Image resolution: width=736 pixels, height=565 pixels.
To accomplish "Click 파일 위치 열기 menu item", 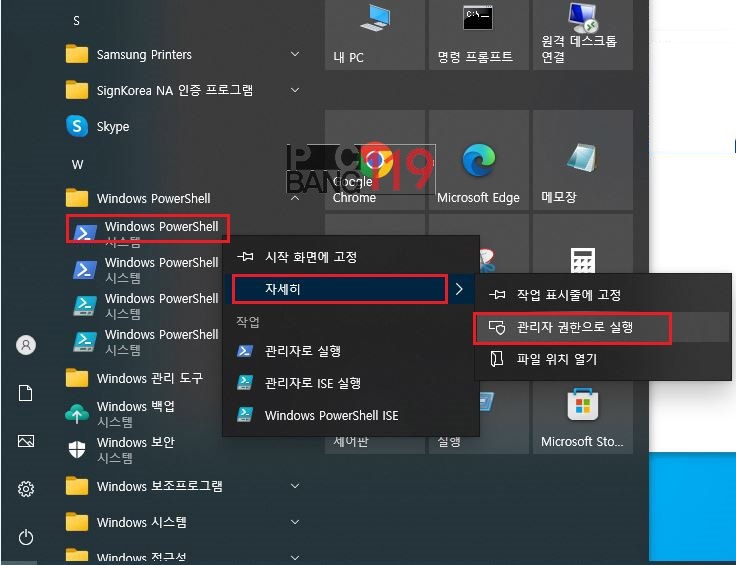I will click(556, 359).
